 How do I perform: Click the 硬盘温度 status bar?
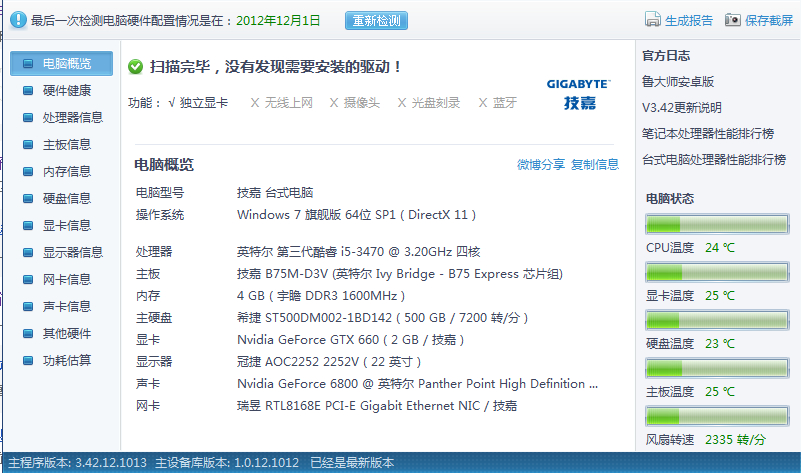click(x=717, y=320)
